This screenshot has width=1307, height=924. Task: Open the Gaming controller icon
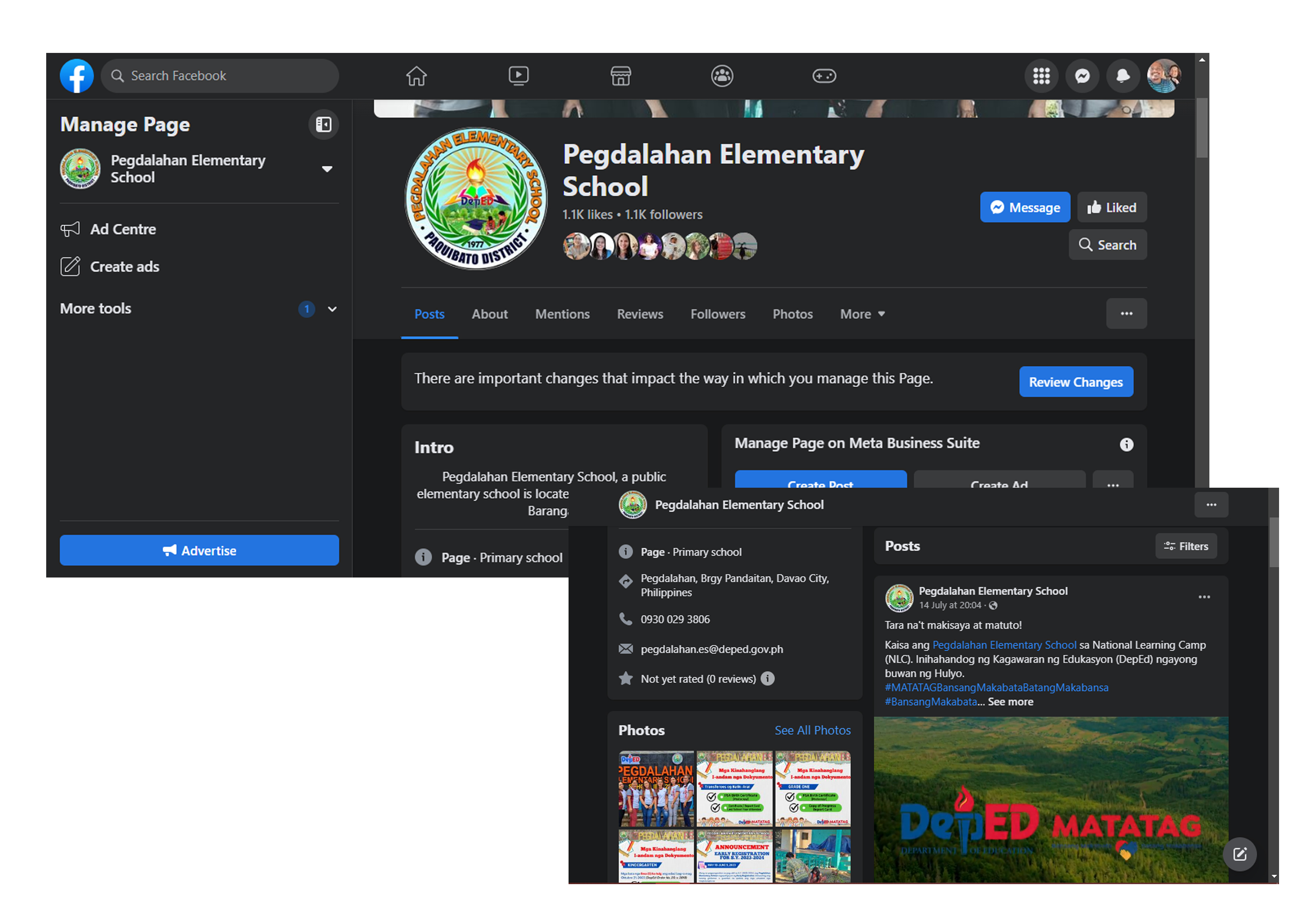pos(824,76)
